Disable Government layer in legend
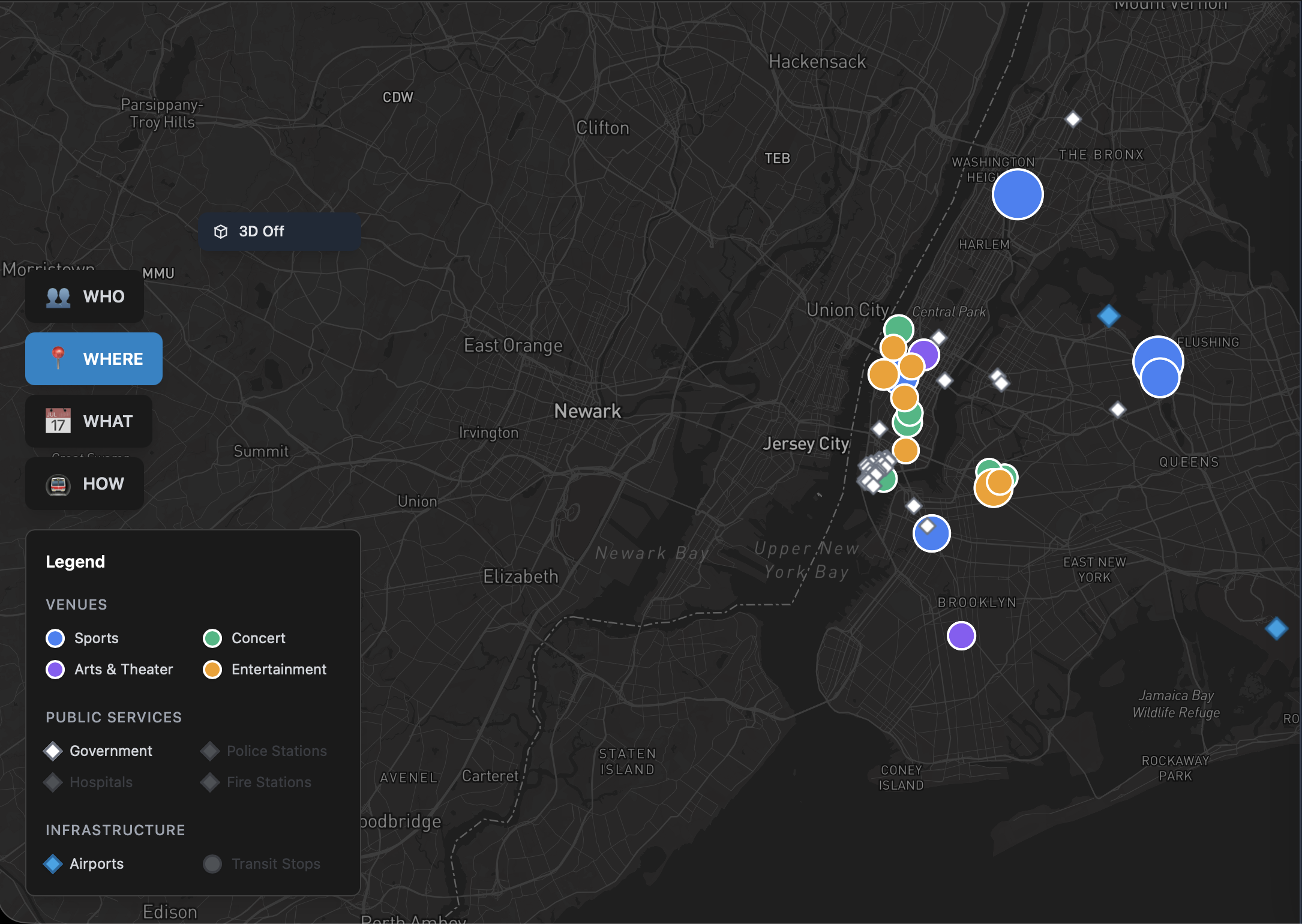The width and height of the screenshot is (1302, 924). [99, 751]
